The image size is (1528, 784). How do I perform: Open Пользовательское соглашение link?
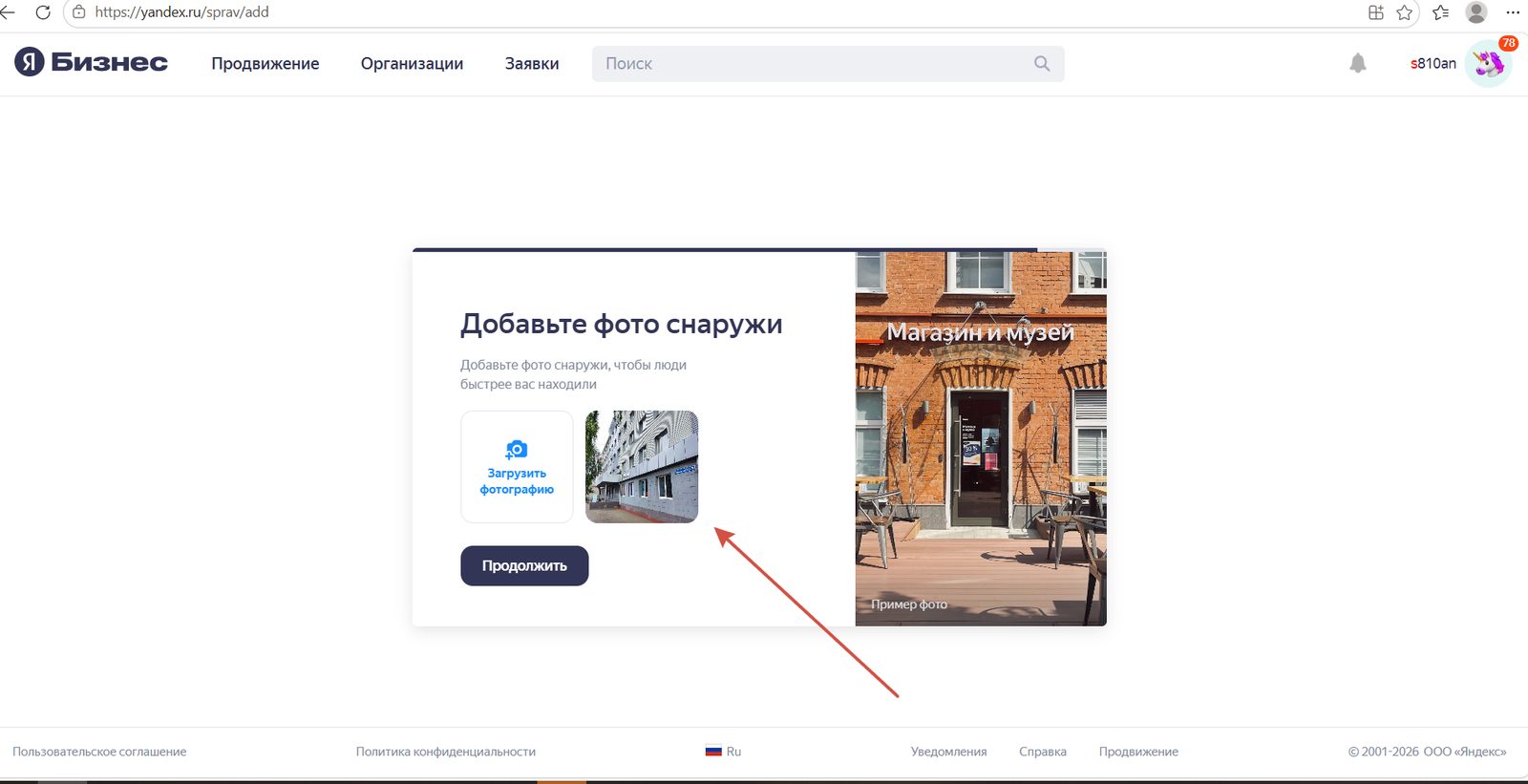point(99,752)
